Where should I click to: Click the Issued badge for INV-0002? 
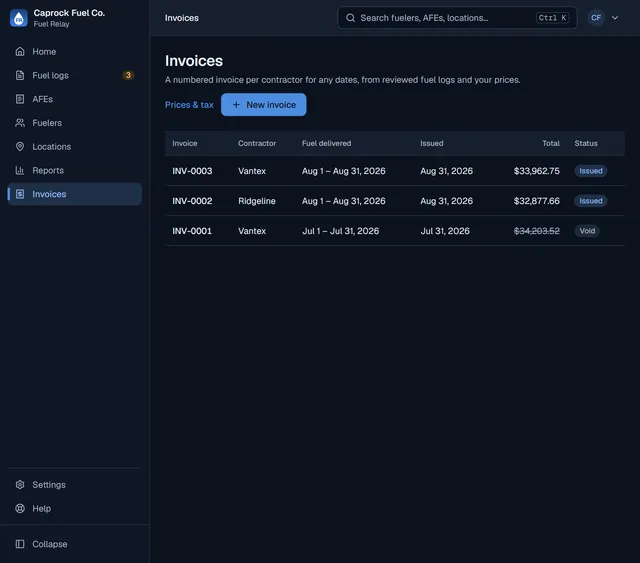point(591,201)
